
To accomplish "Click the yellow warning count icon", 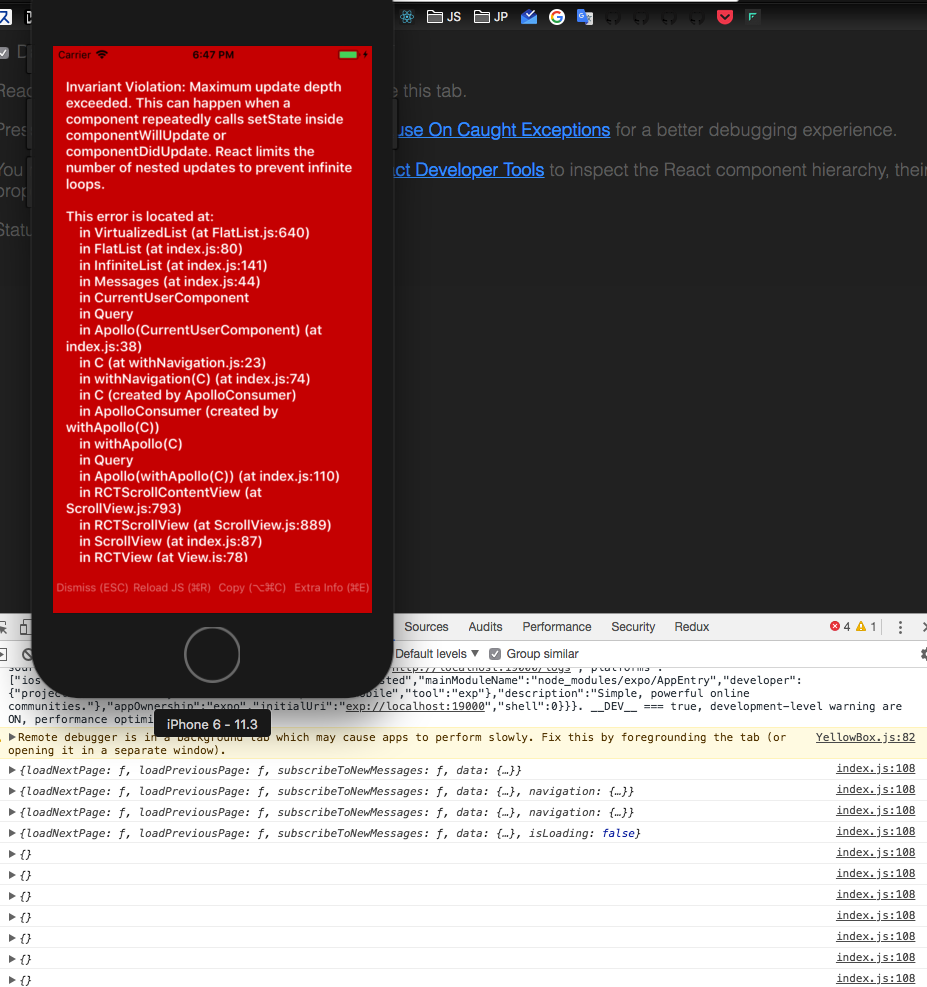I will 861,626.
